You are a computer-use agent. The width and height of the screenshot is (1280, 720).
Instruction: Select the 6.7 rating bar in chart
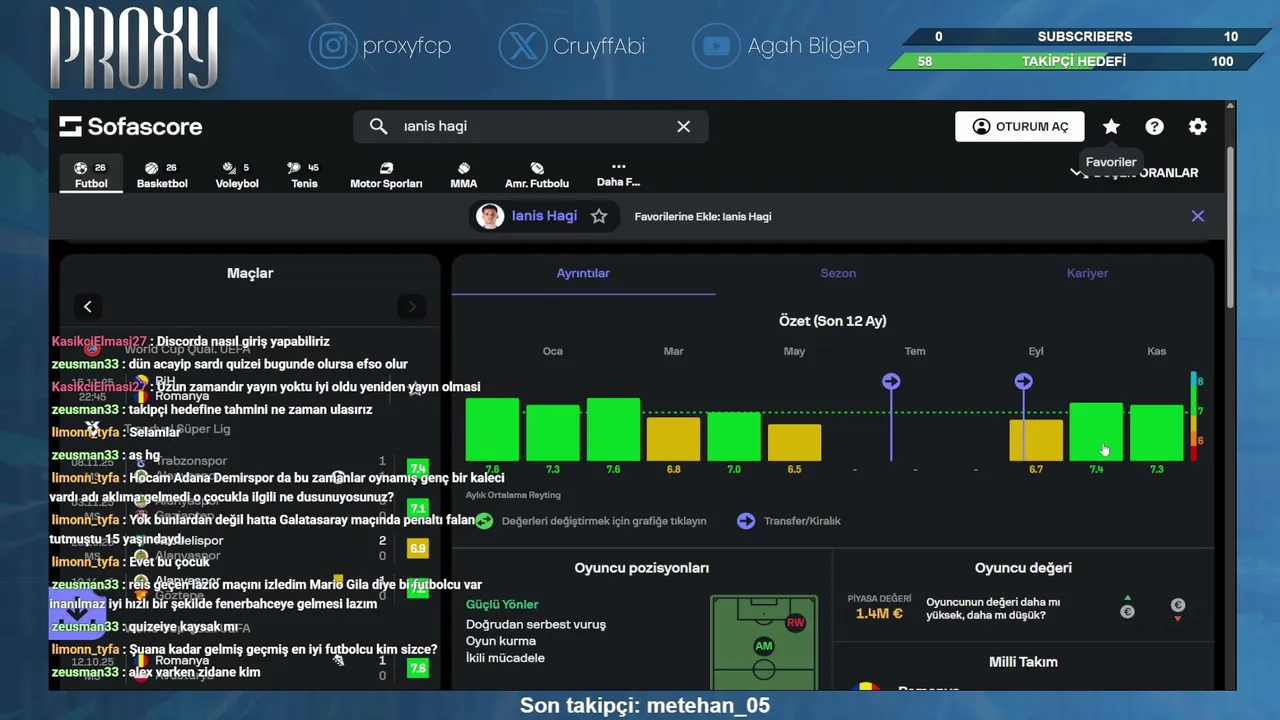point(1036,440)
